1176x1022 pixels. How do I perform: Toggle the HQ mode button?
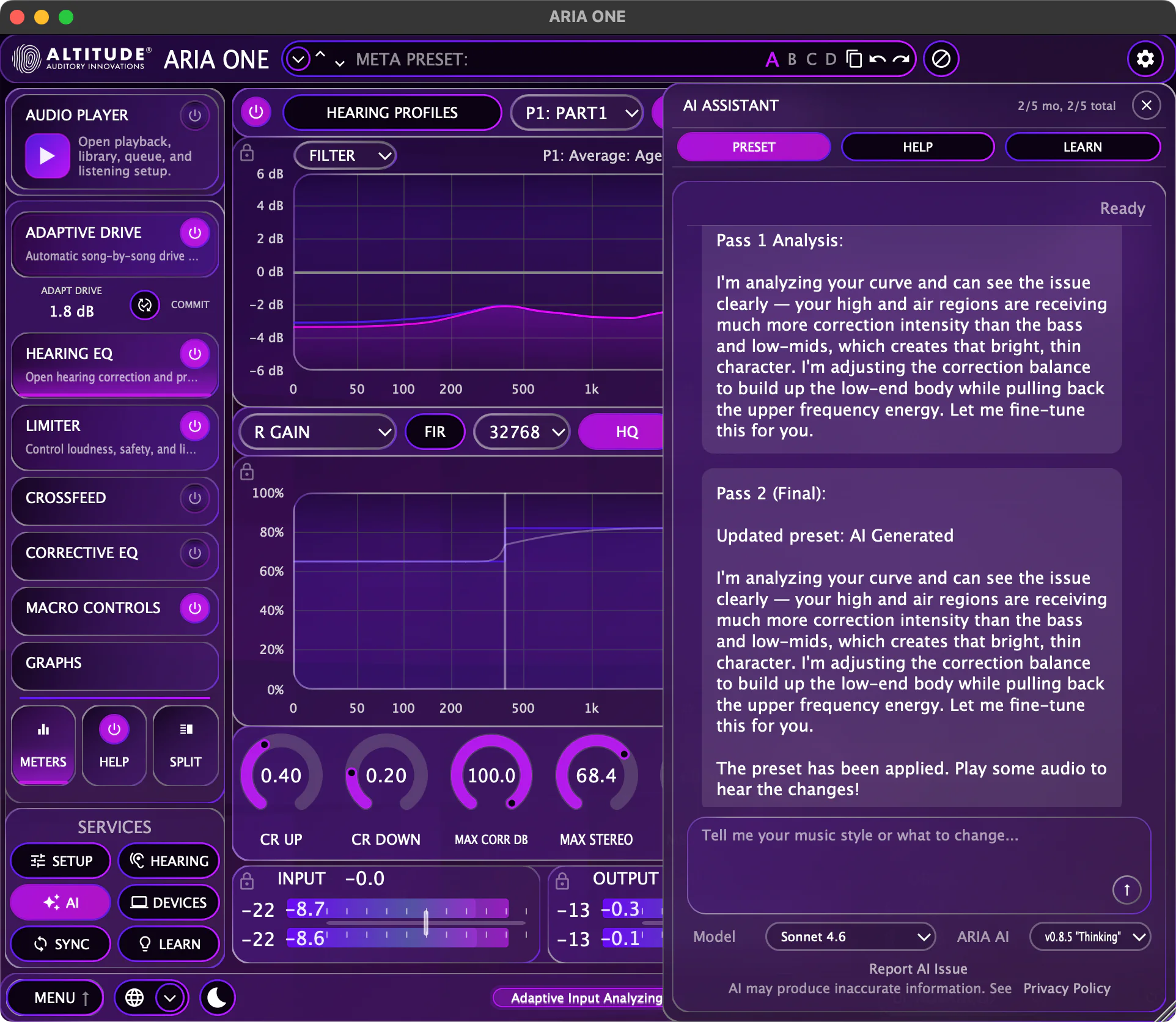tap(622, 432)
